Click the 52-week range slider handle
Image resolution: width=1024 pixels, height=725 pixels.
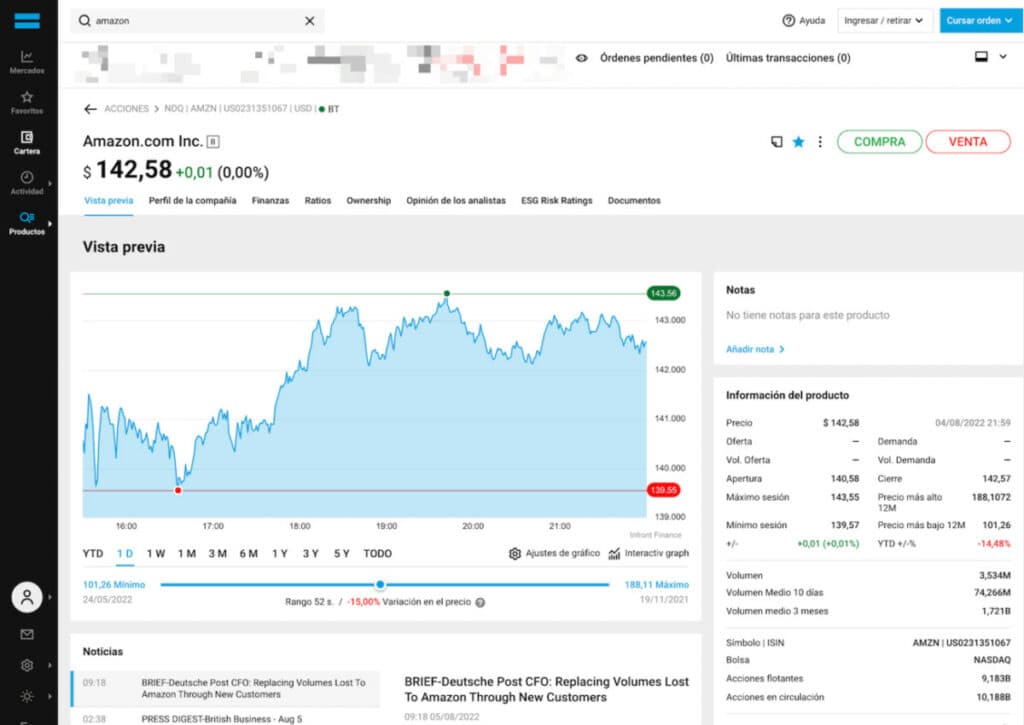pos(380,585)
